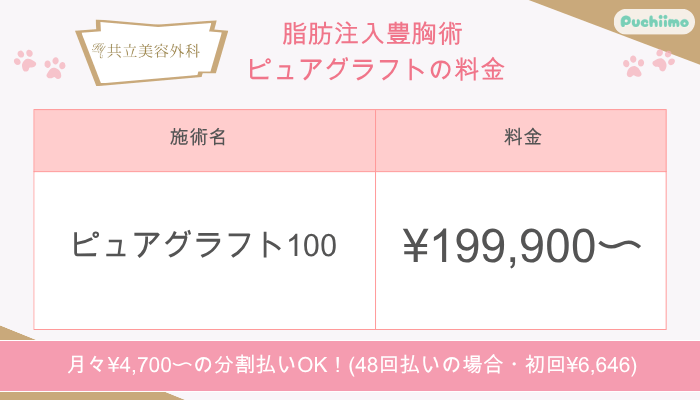700x400 pixels.
Task: Click the divider line between the table columns
Action: pos(375,250)
